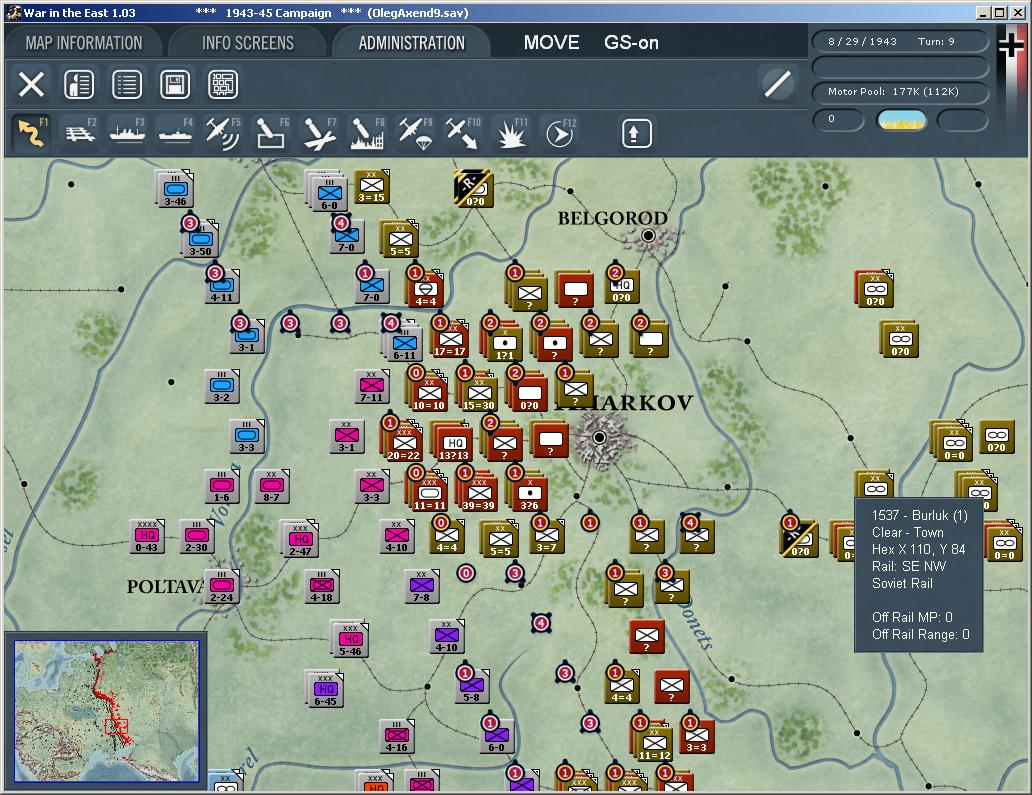1032x795 pixels.
Task: Click the Belgorod city marker
Action: [x=648, y=235]
